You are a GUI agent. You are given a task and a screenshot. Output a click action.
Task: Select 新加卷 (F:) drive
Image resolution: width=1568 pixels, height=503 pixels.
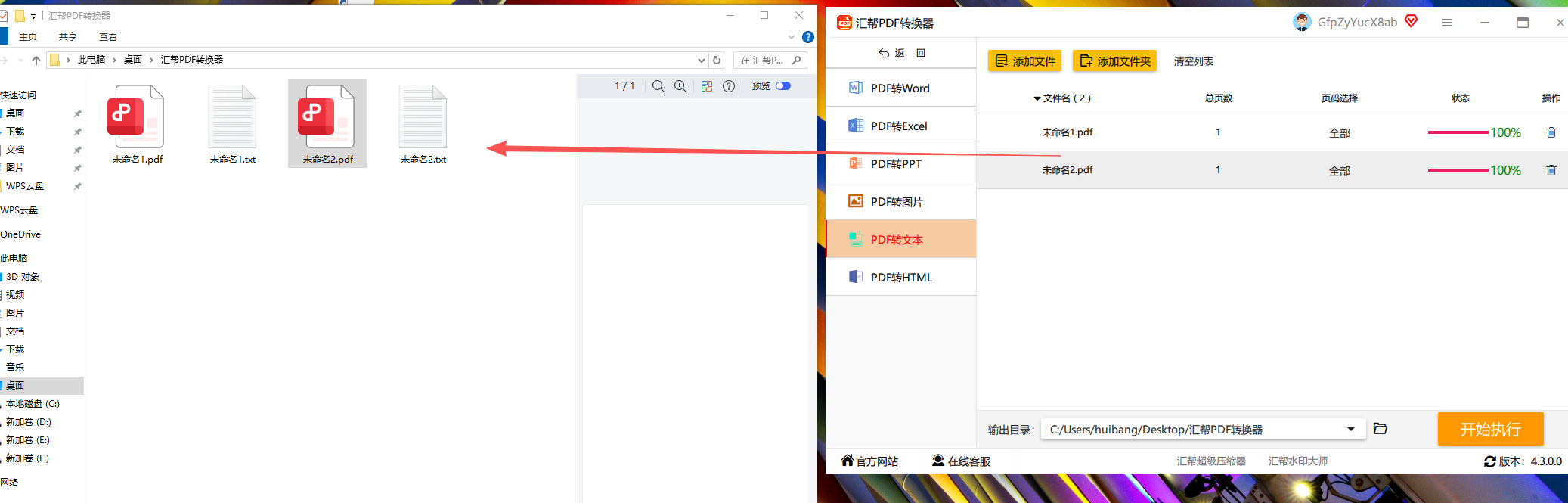(27, 458)
